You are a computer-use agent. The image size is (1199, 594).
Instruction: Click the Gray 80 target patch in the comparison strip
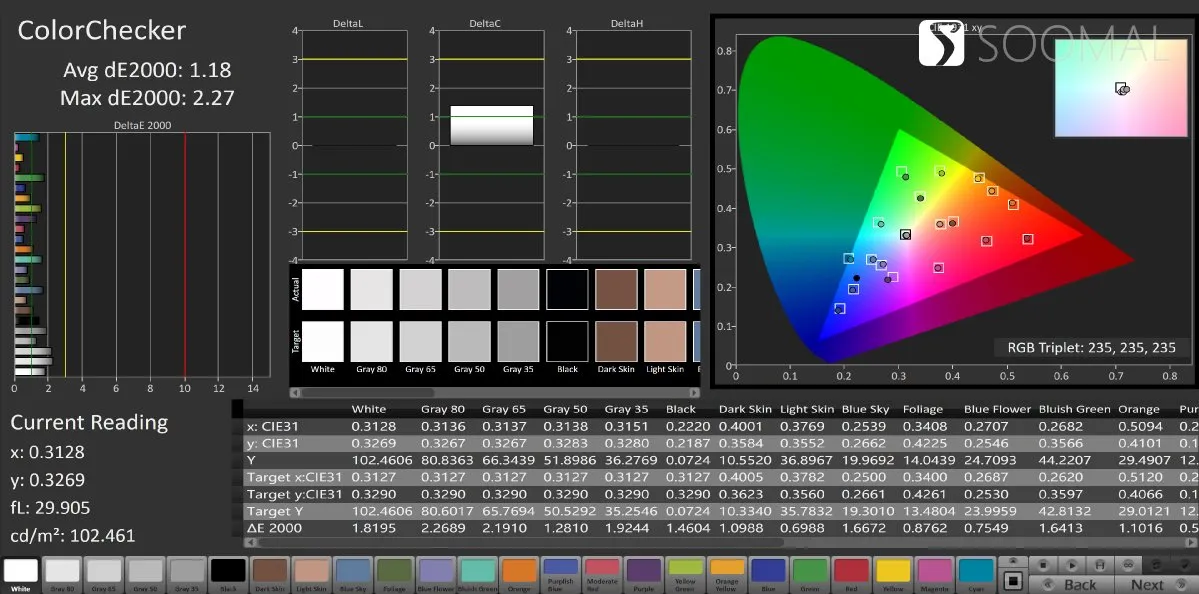pos(372,341)
